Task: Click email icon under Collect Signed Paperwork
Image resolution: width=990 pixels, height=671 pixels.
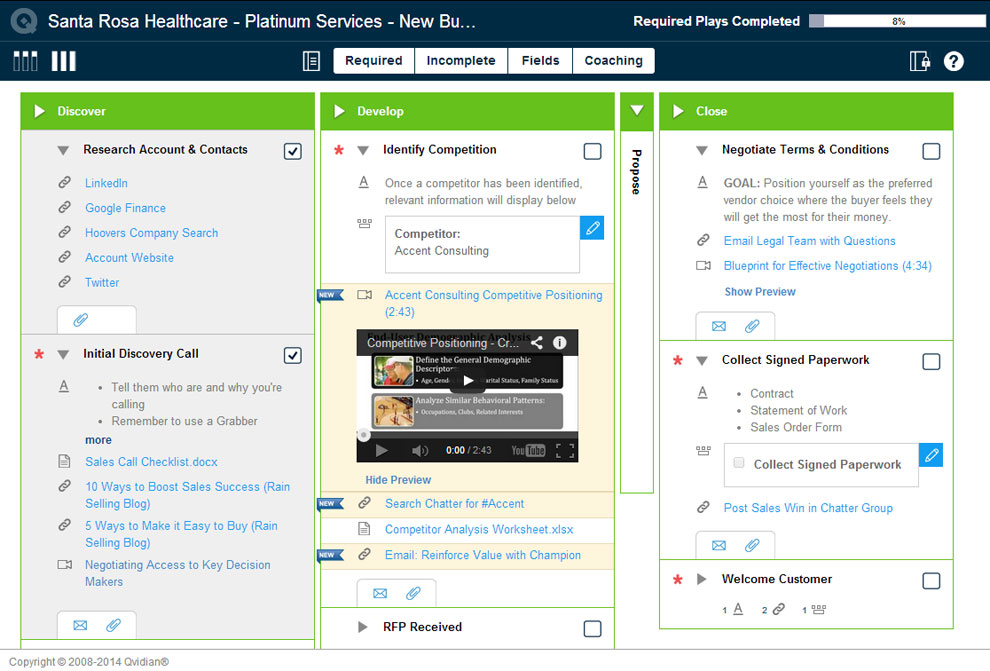Action: click(x=719, y=545)
